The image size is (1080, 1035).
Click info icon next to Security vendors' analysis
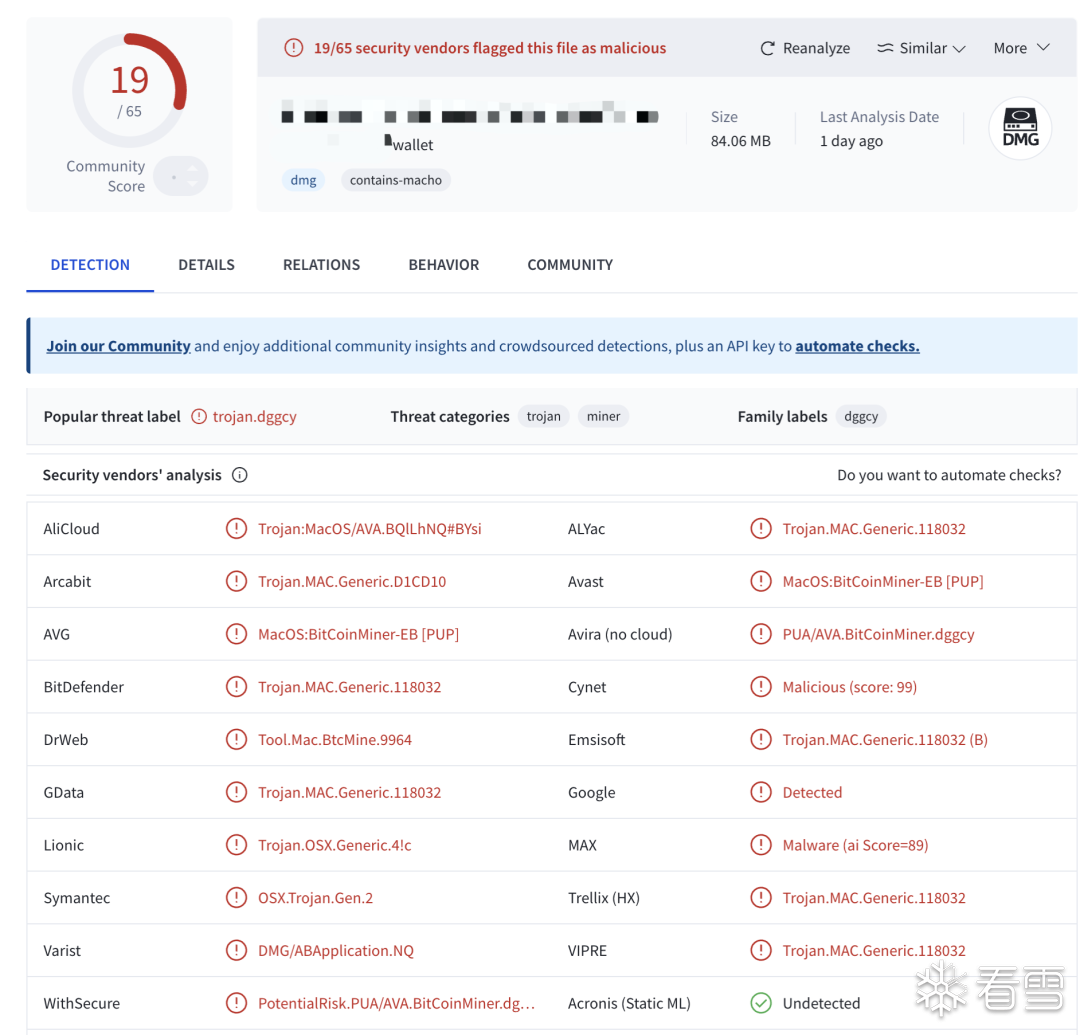(x=240, y=475)
